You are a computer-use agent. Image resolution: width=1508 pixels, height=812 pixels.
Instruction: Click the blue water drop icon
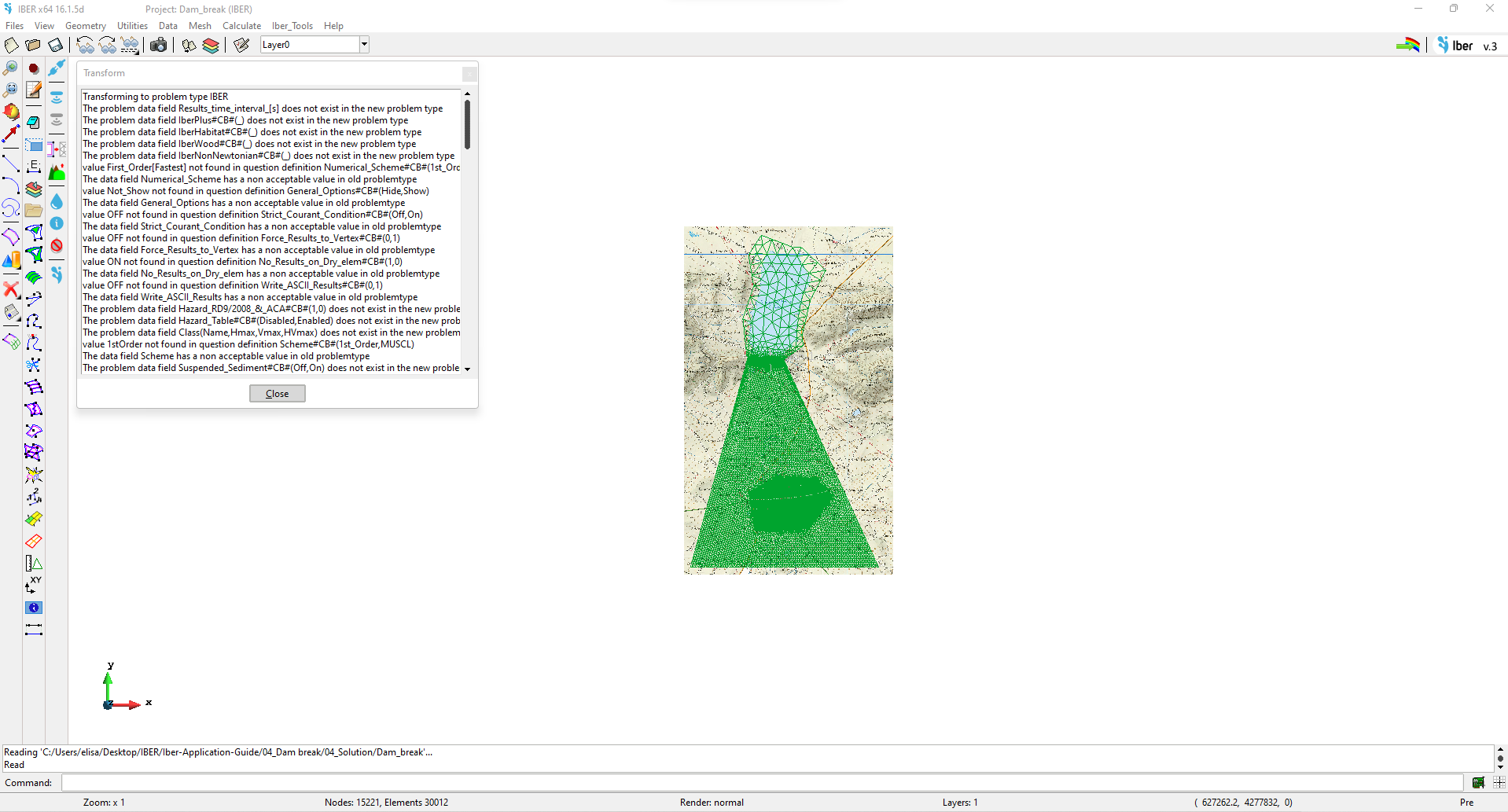57,202
